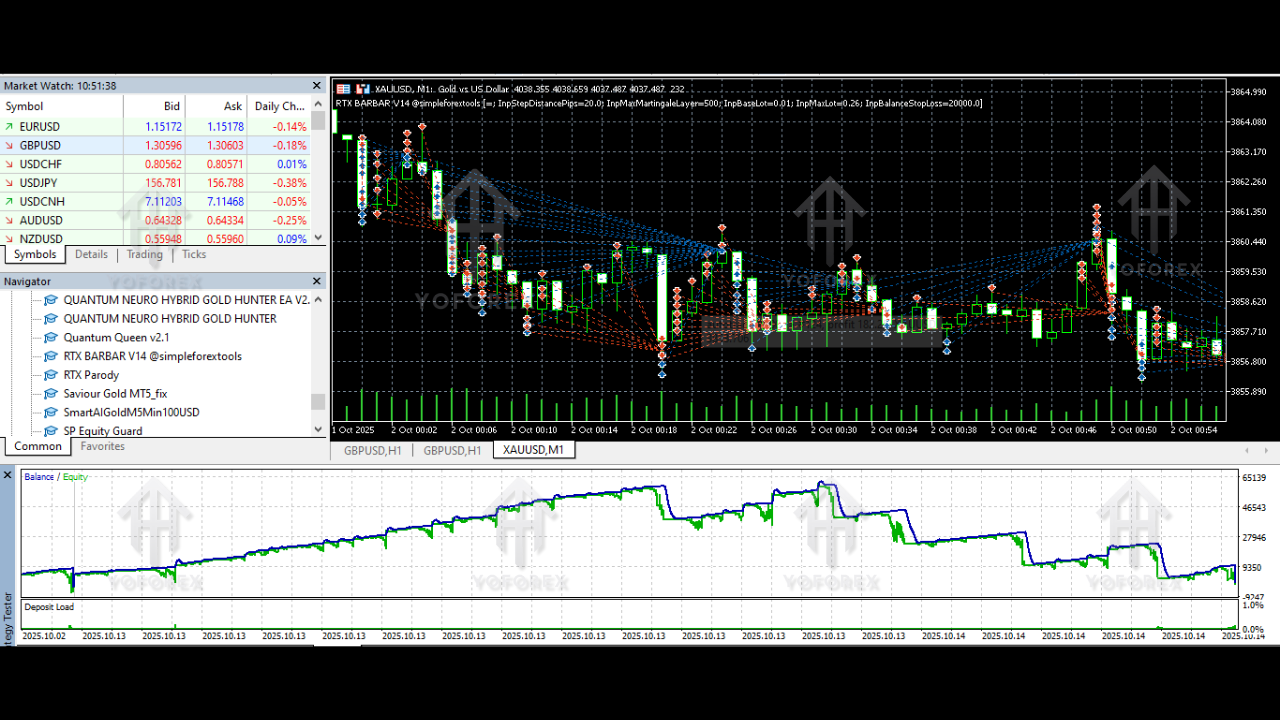Close the Navigator panel

(x=318, y=282)
